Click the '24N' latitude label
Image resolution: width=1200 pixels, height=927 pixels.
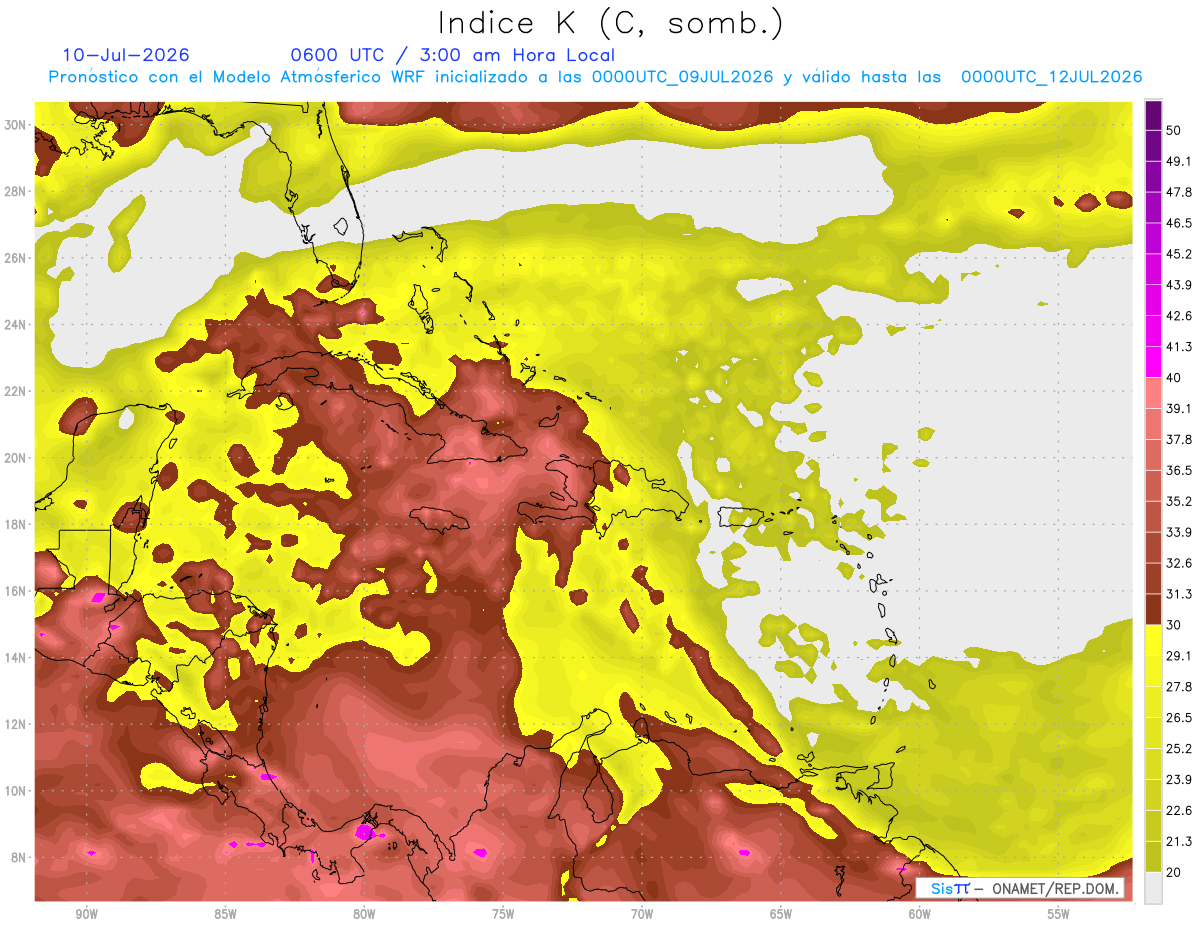pyautogui.click(x=15, y=325)
